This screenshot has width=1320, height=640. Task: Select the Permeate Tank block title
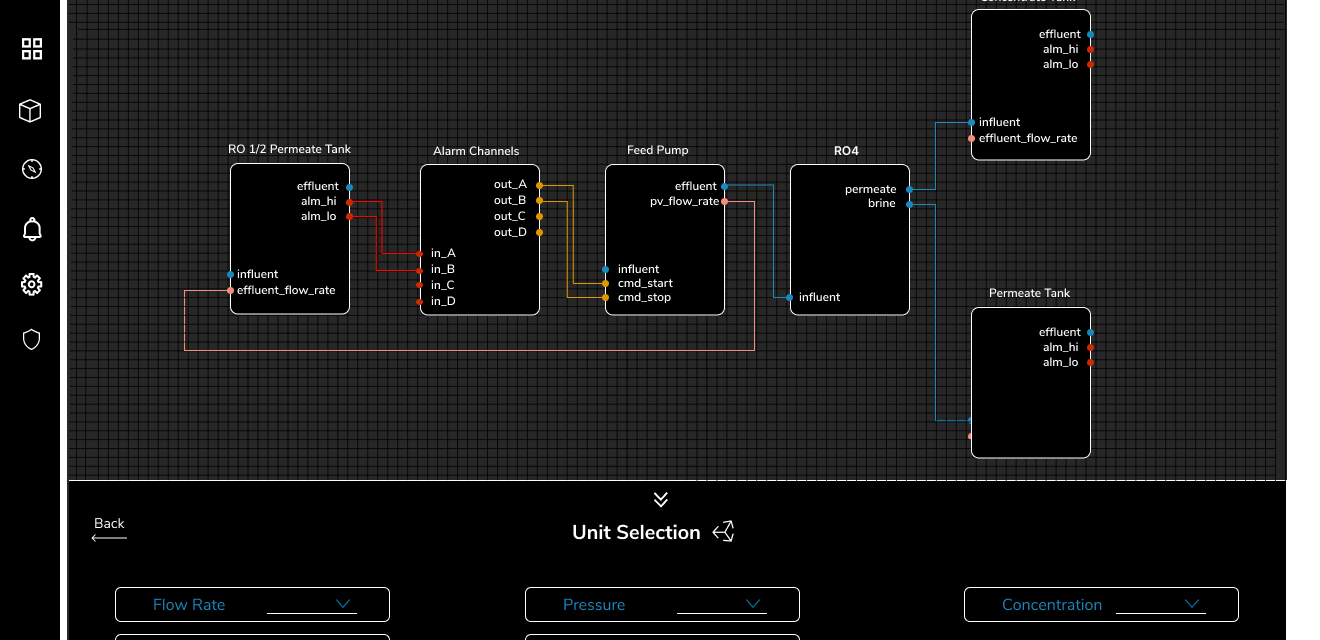click(x=1029, y=293)
